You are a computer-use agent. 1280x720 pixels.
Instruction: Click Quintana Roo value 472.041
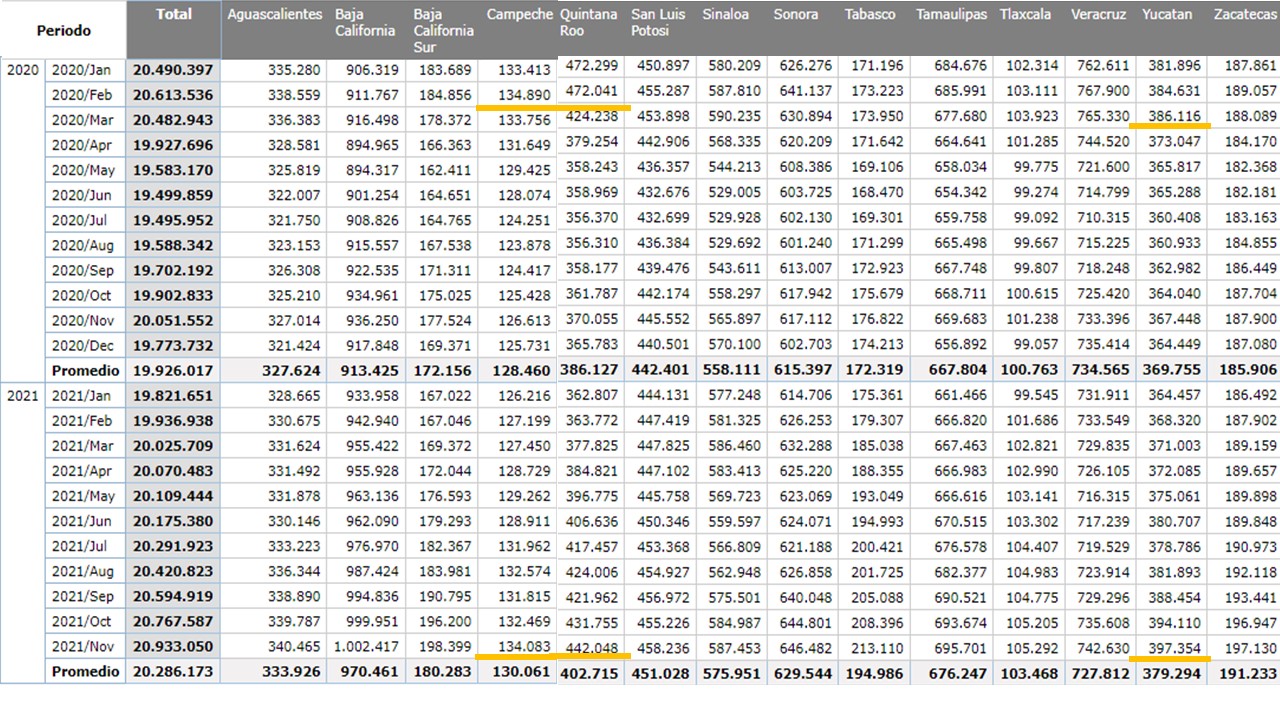coord(594,90)
